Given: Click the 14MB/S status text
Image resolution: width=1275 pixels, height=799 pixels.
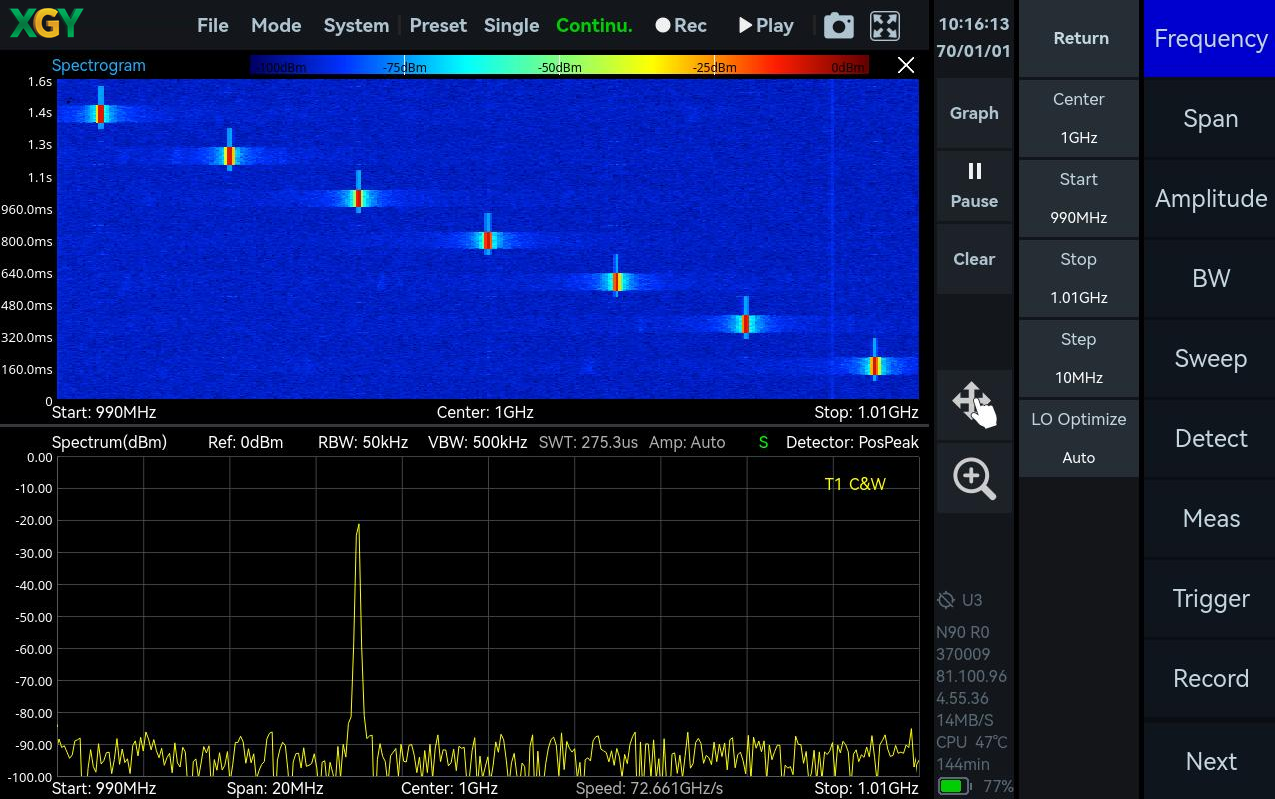Looking at the screenshot, I should [964, 720].
